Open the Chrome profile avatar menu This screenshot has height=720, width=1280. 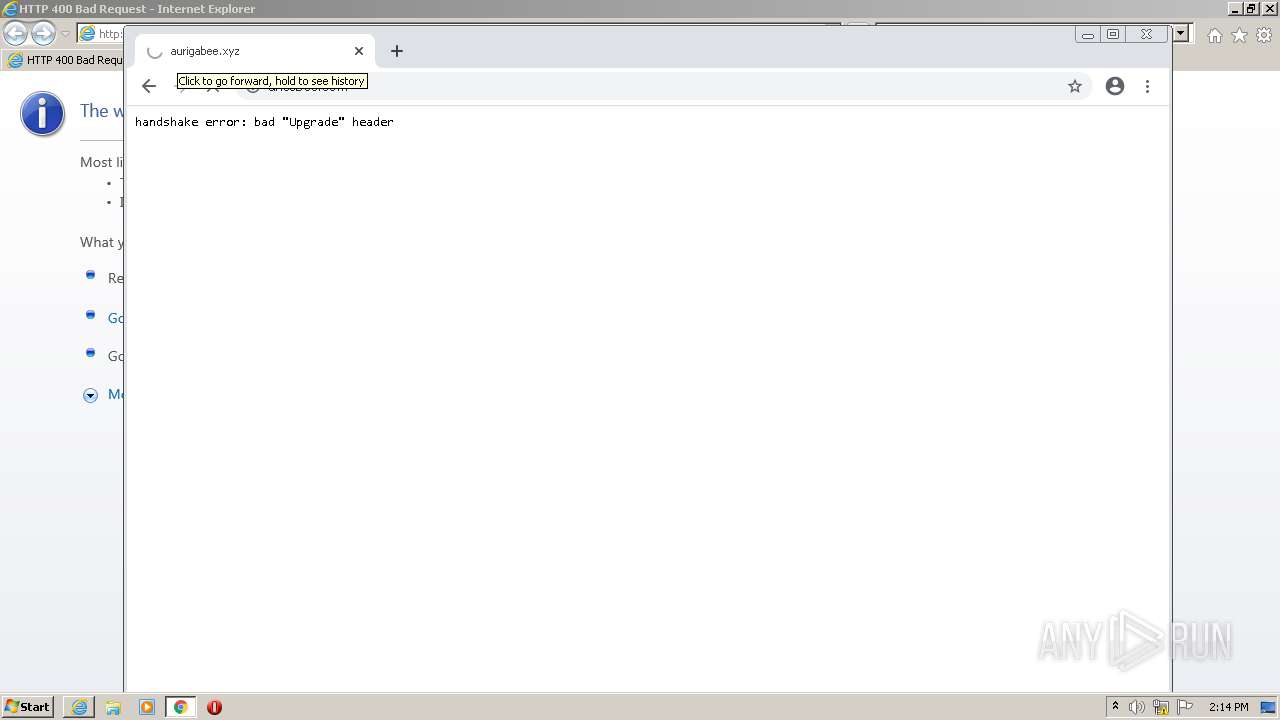click(1115, 86)
